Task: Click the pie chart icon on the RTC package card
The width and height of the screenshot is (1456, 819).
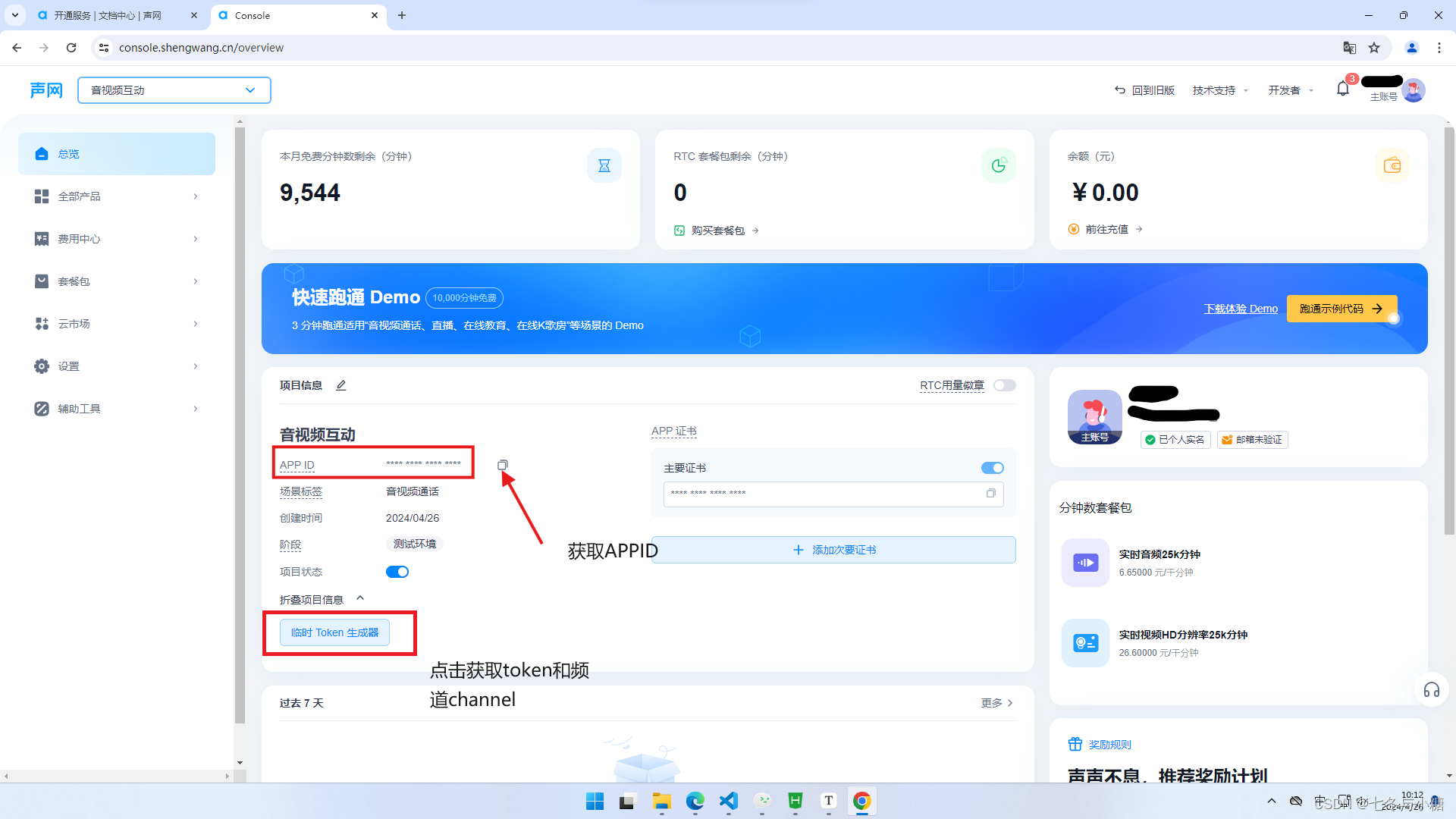Action: (999, 165)
